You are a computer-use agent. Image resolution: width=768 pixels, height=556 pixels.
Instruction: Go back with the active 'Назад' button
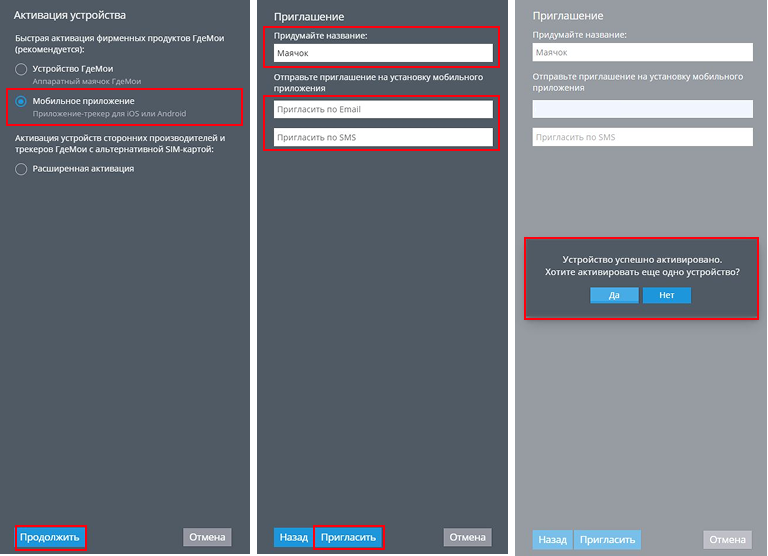pyautogui.click(x=294, y=537)
